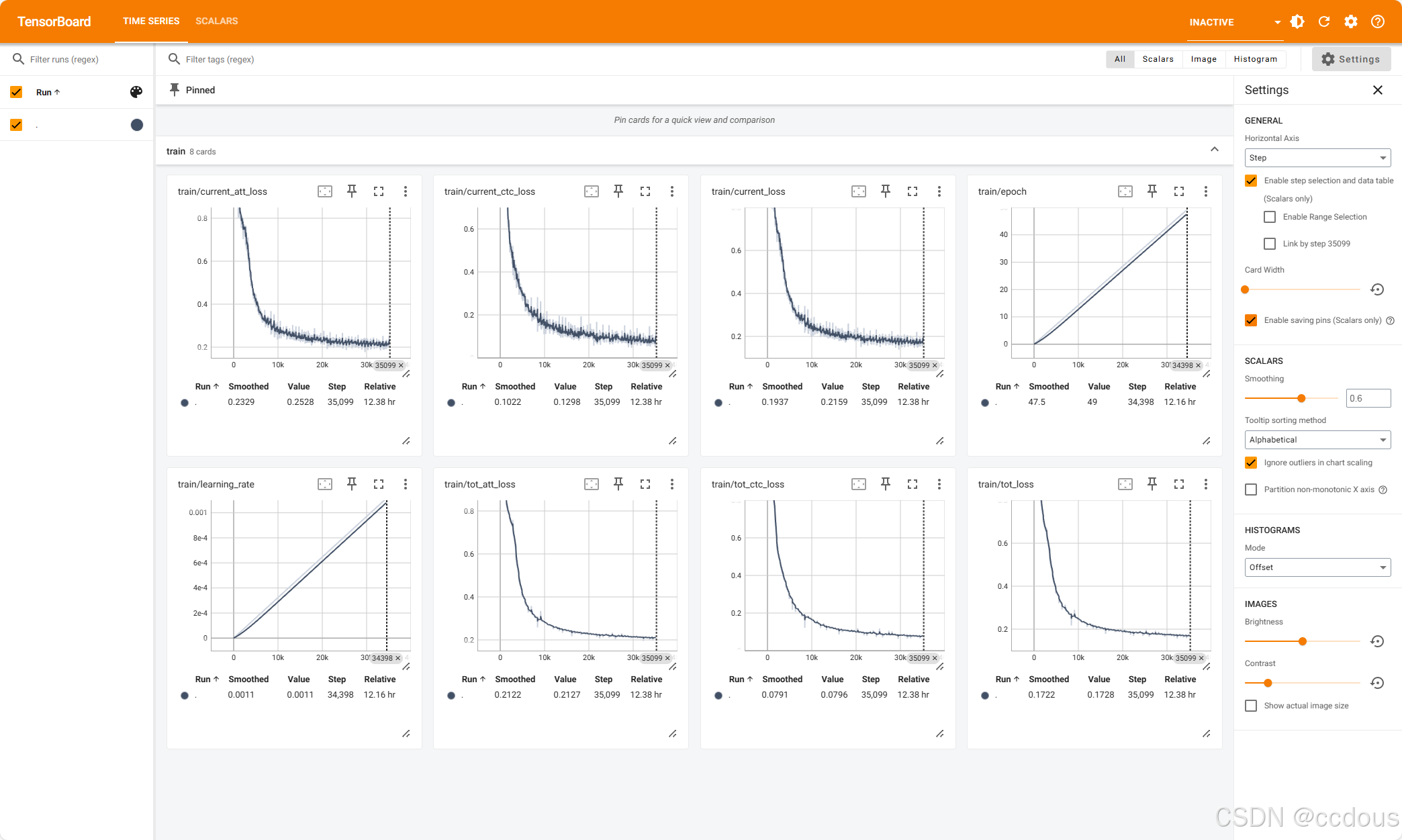The height and width of the screenshot is (840, 1402).
Task: Fullscreen the train/current_ctc_loss chart
Action: [645, 191]
